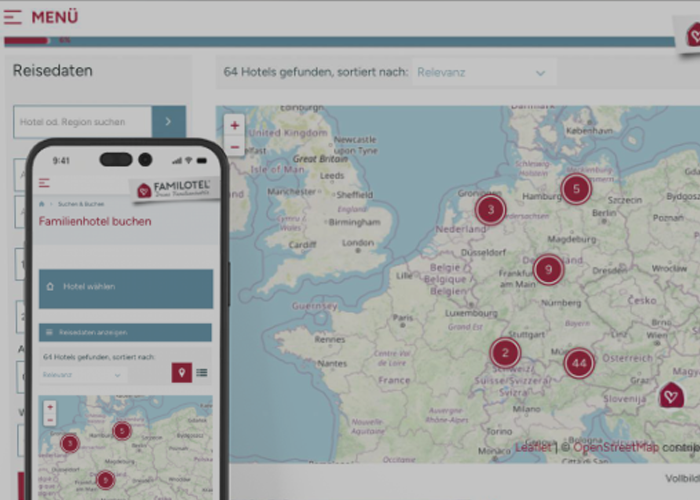700x500 pixels.
Task: Click the Reisedaten heading
Action: tap(53, 71)
